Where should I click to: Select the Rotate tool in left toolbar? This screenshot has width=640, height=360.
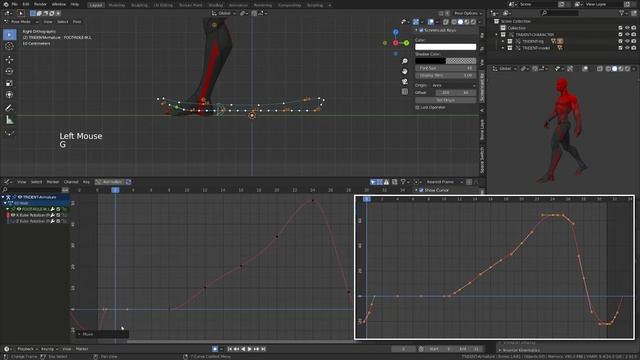(9, 71)
